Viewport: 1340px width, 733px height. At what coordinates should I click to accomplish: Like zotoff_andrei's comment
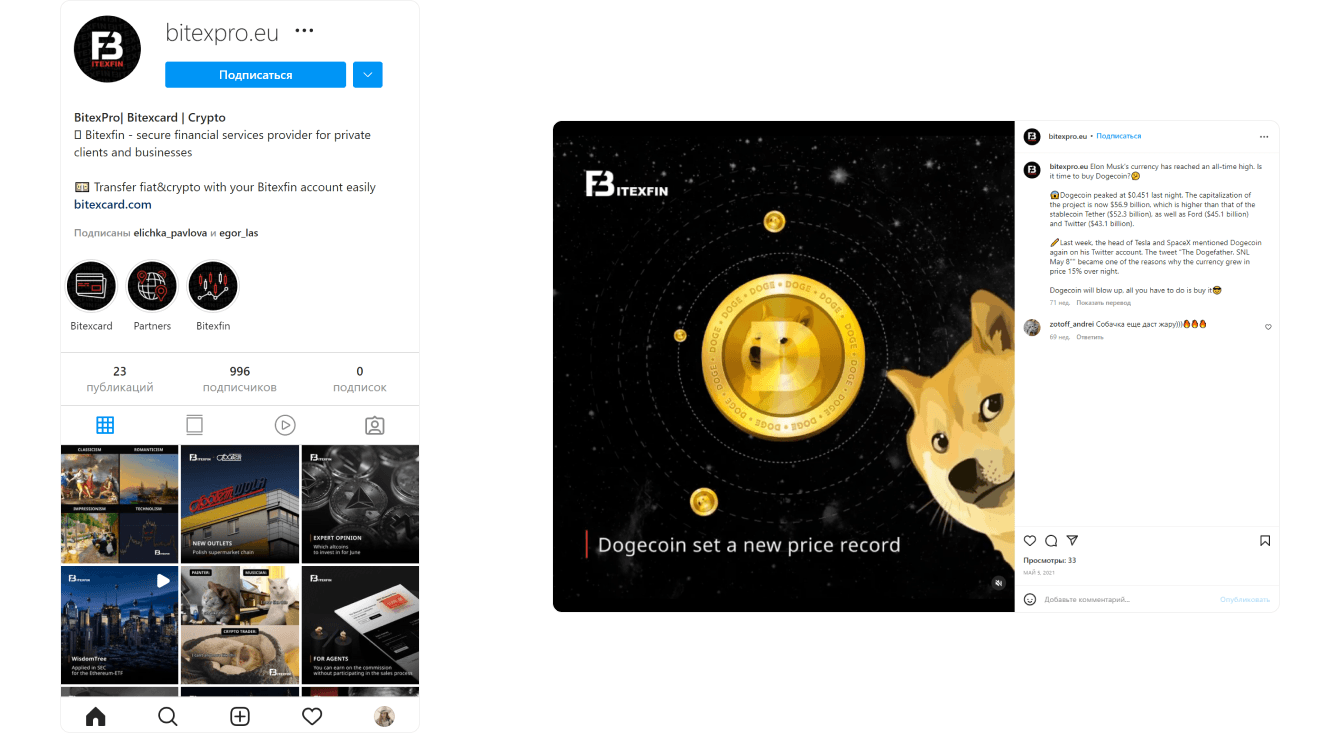[1268, 327]
